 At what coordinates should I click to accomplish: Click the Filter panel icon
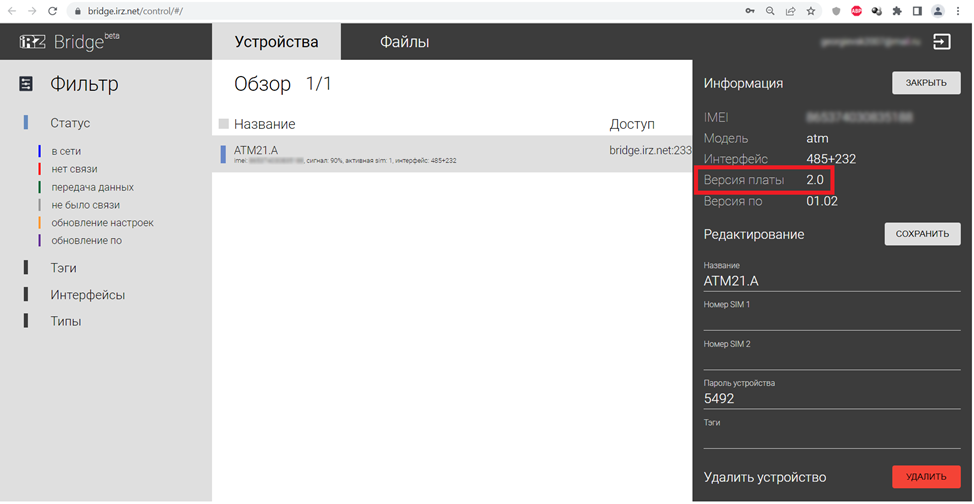tap(26, 85)
